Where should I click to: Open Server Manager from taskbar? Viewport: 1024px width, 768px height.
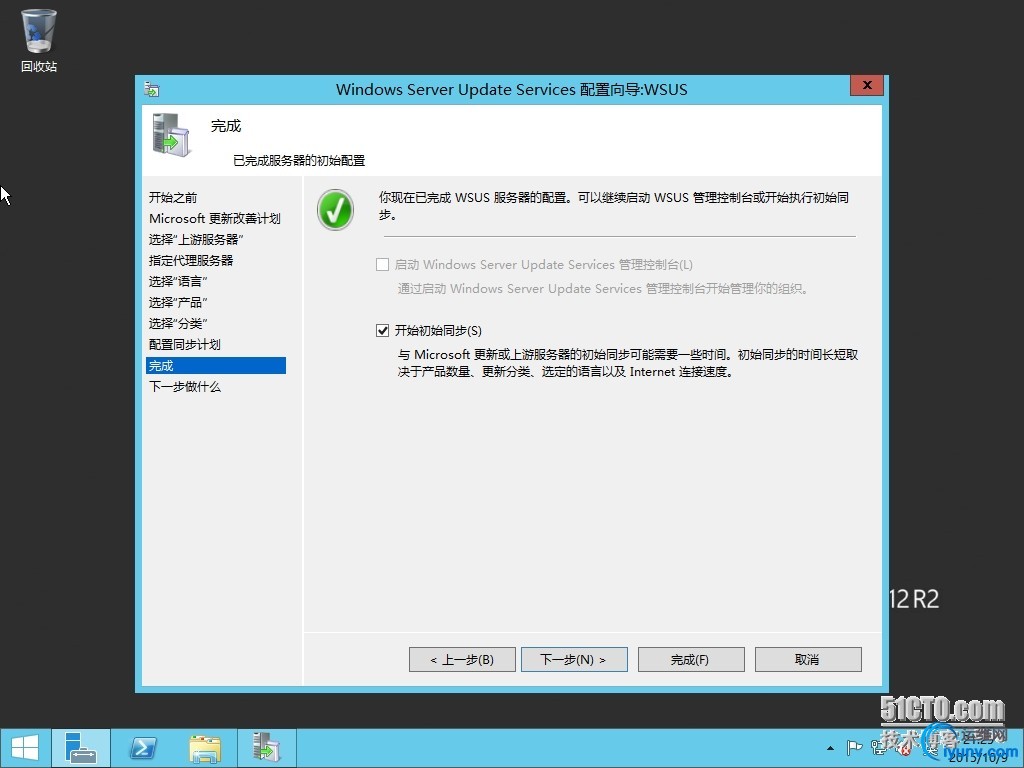point(81,748)
